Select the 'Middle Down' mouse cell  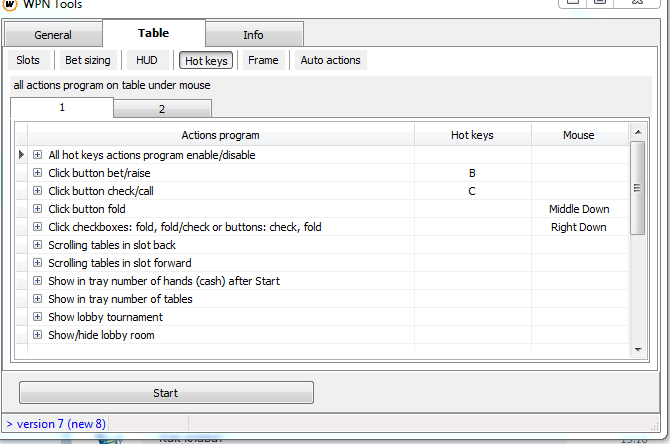pyautogui.click(x=579, y=209)
